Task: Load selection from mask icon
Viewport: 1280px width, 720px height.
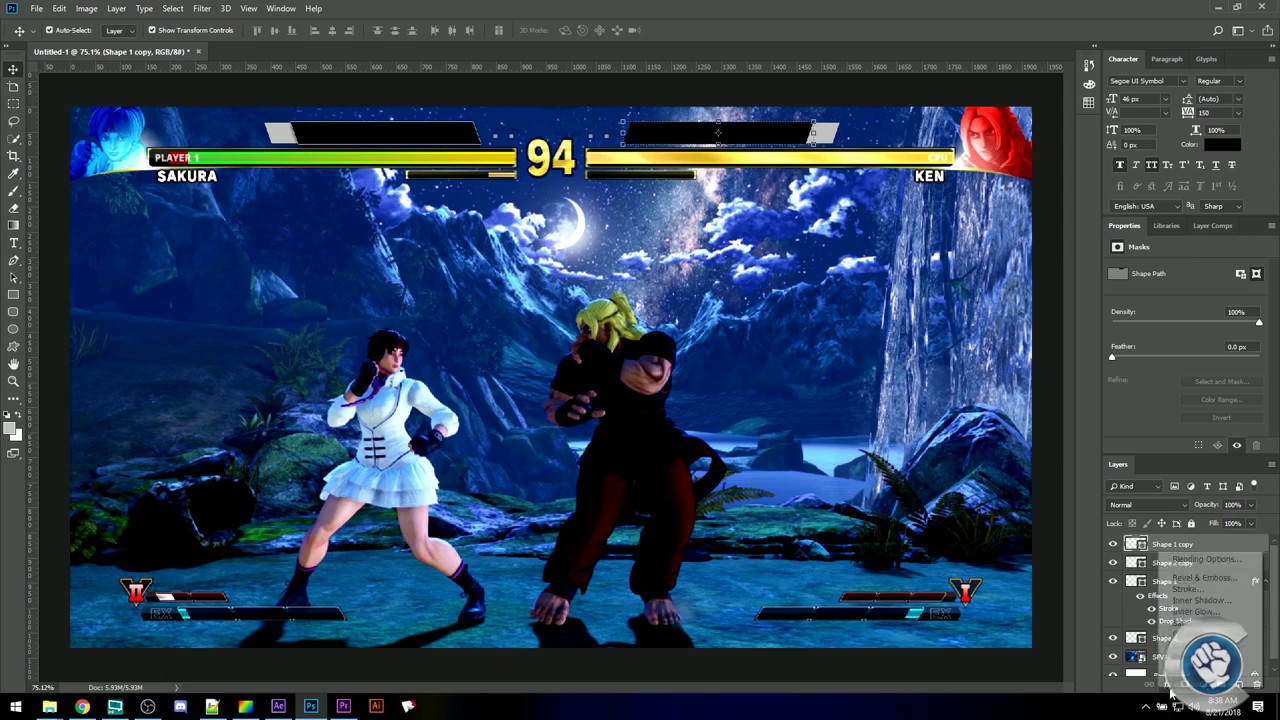Action: [1199, 445]
